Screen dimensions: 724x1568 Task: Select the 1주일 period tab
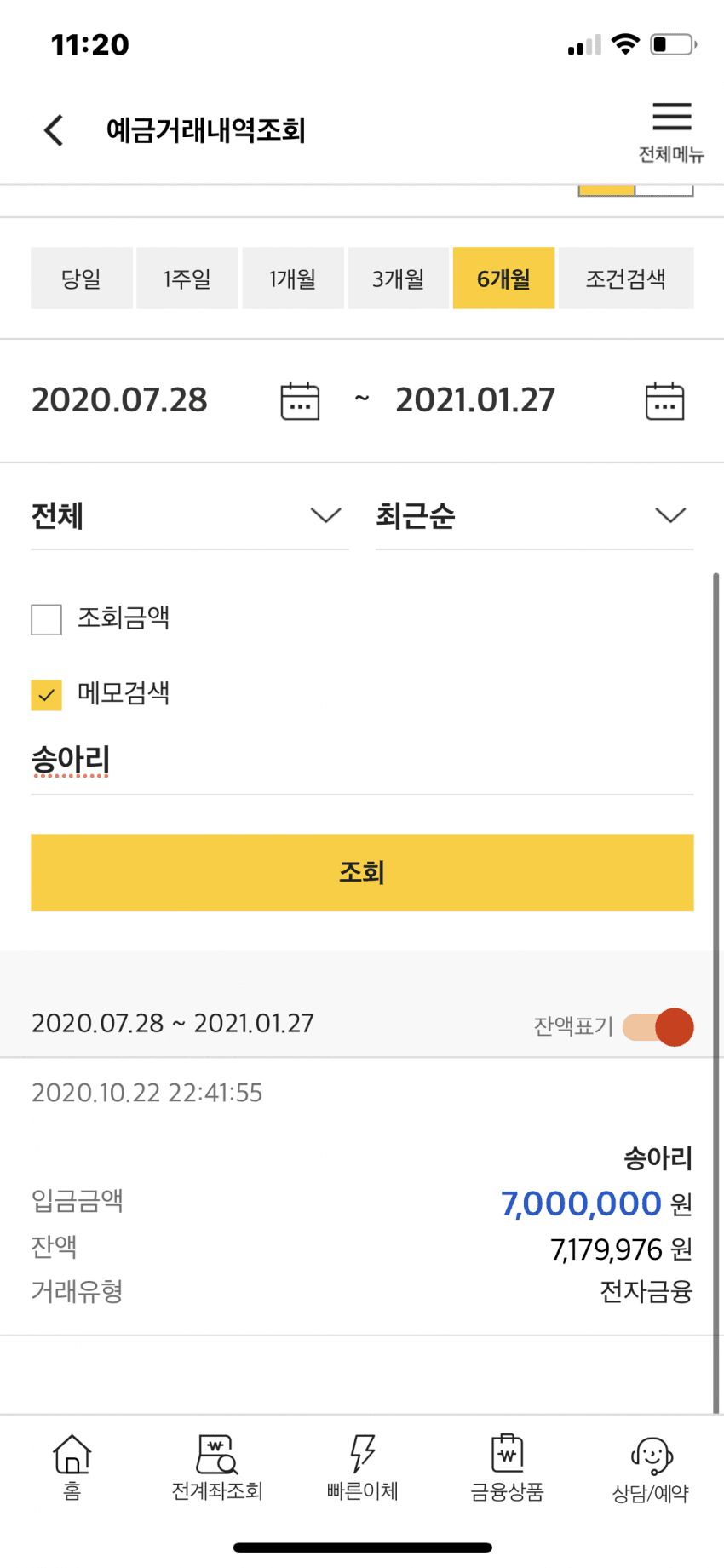[187, 279]
